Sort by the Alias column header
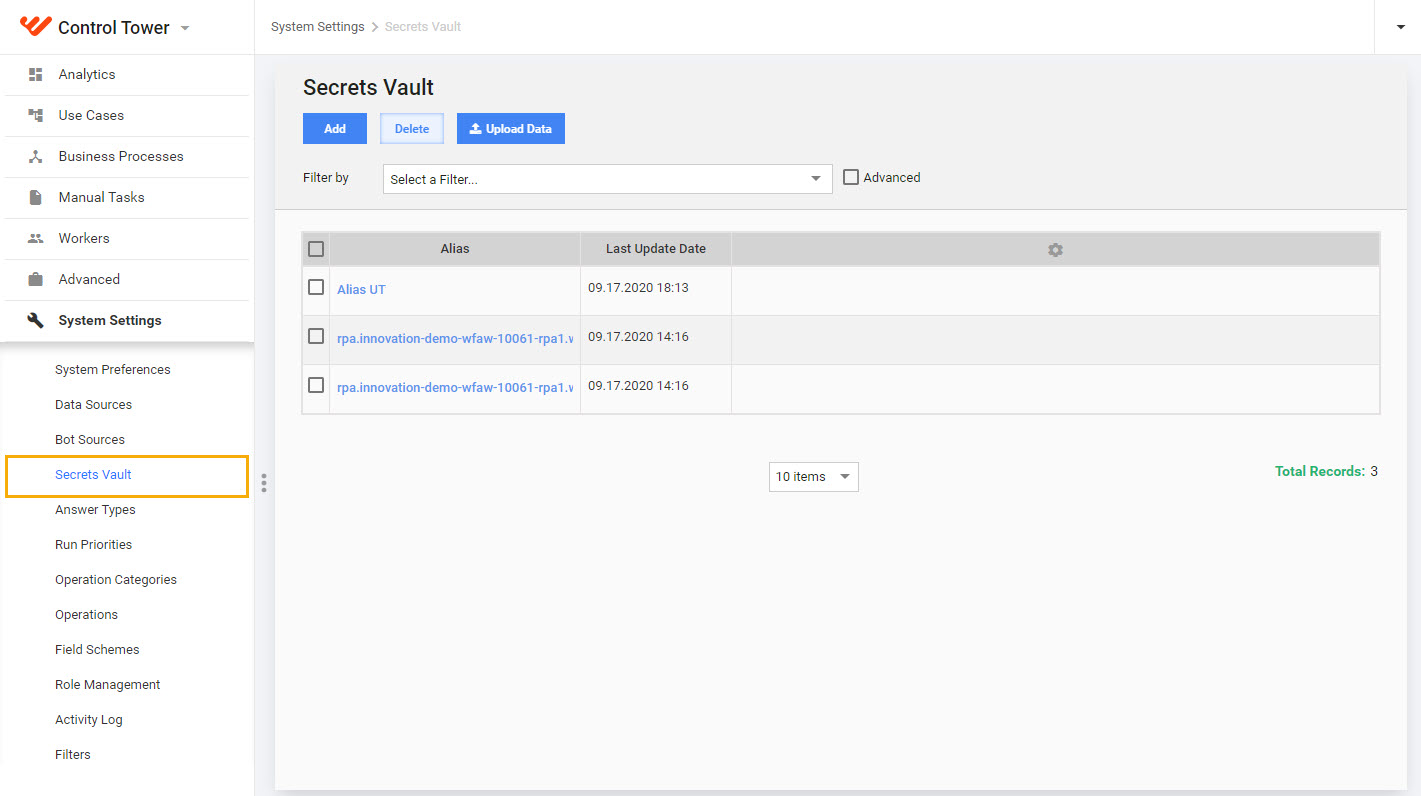 pos(455,249)
